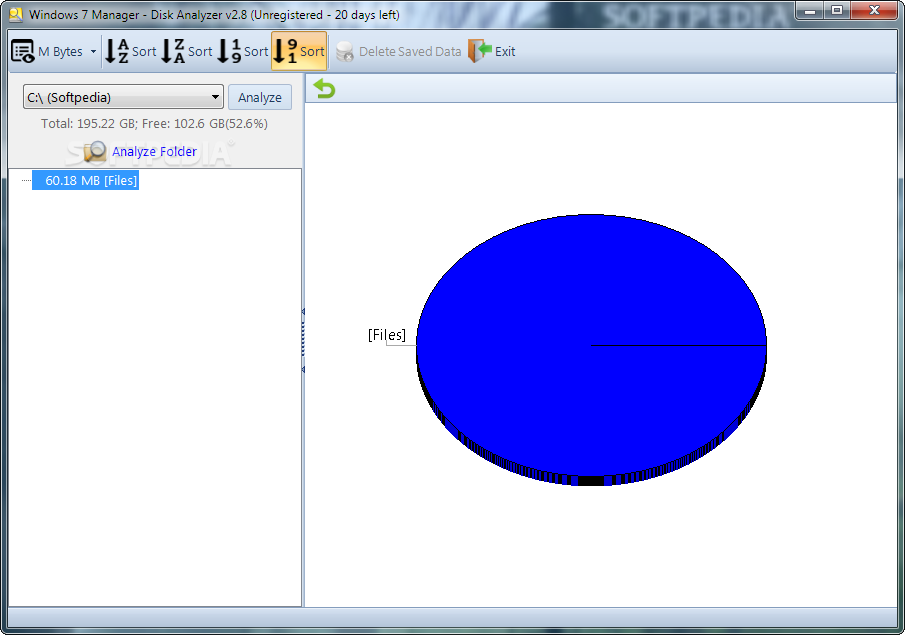Click the pane splitter collapse handle
This screenshot has height=635, width=905.
tap(303, 341)
